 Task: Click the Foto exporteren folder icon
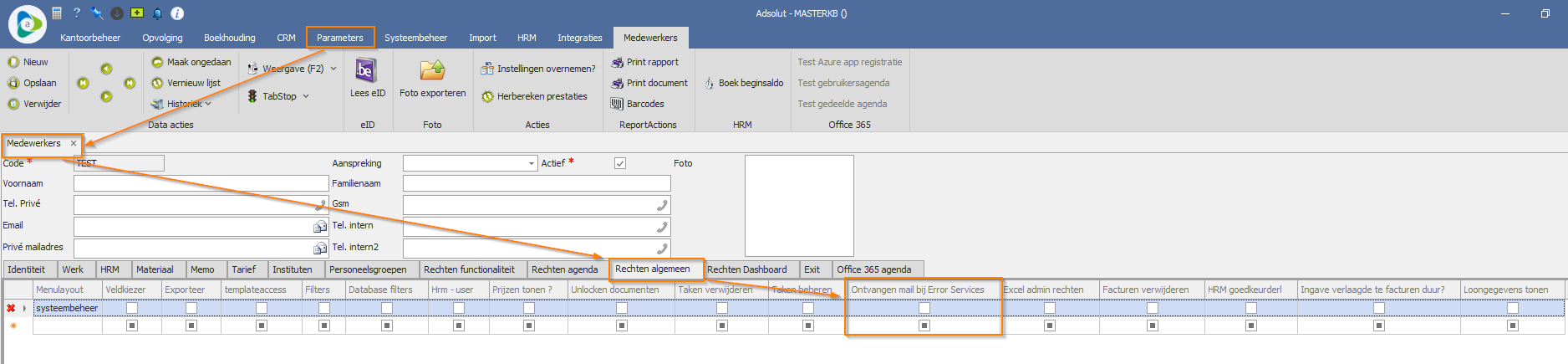(432, 70)
